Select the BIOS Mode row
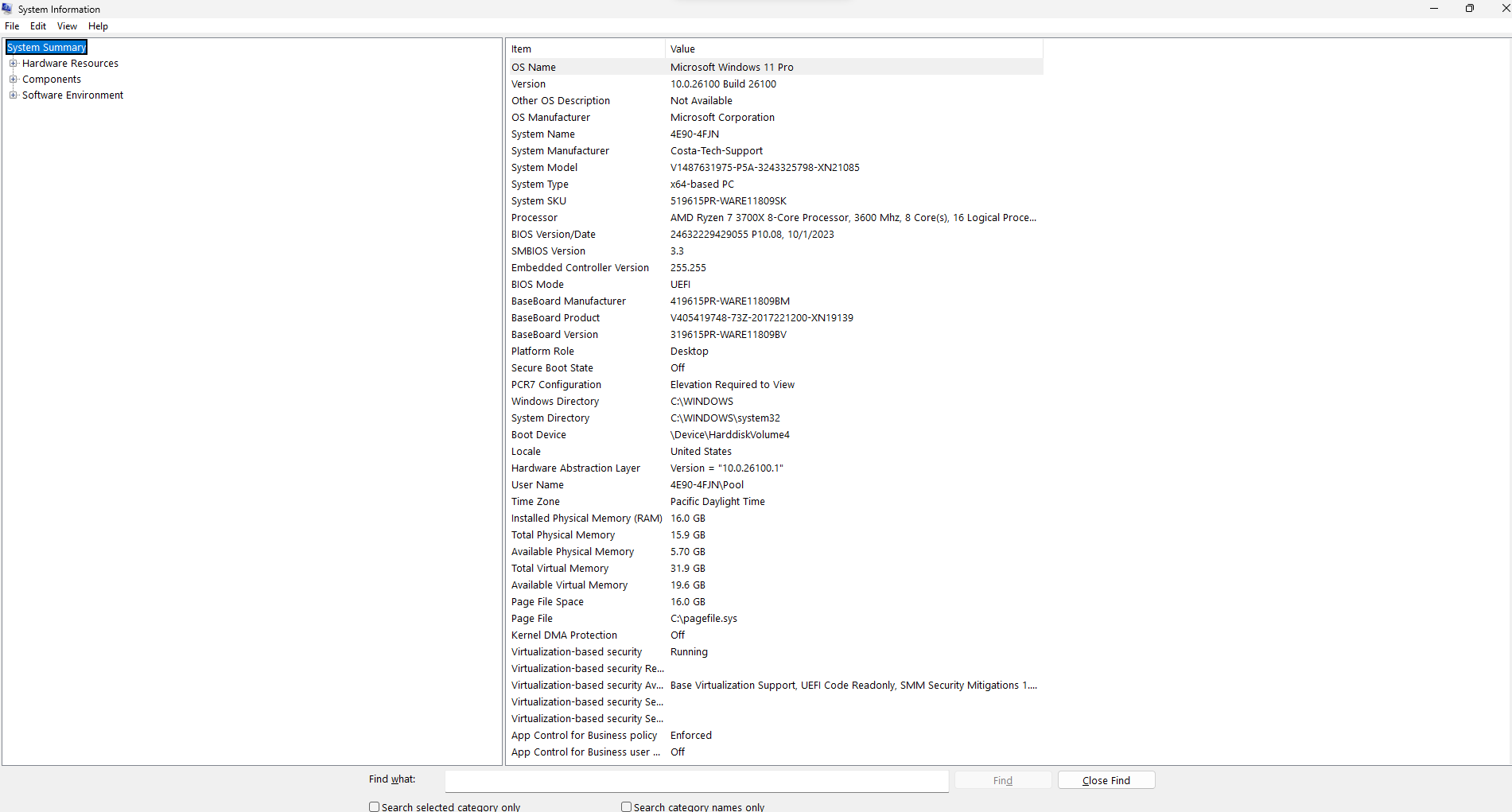The height and width of the screenshot is (812, 1512). 775,285
